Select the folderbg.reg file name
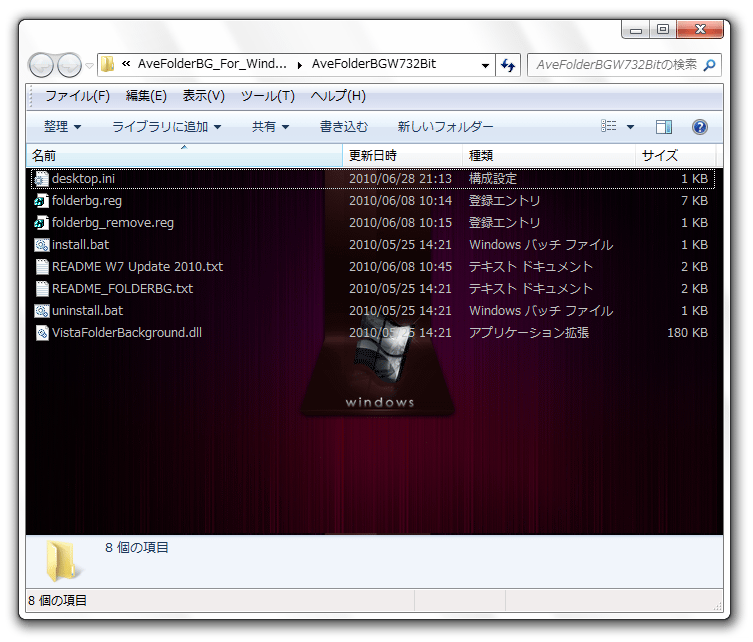The image size is (753, 642). tap(87, 201)
